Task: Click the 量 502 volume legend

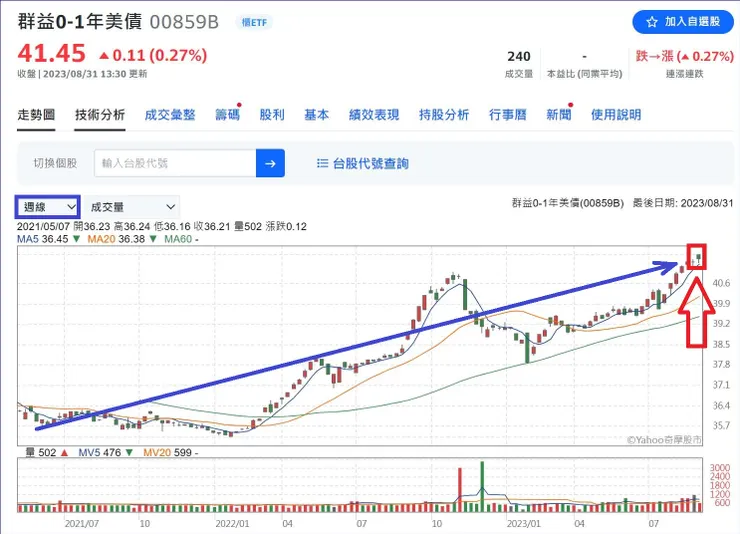Action: (x=46, y=452)
